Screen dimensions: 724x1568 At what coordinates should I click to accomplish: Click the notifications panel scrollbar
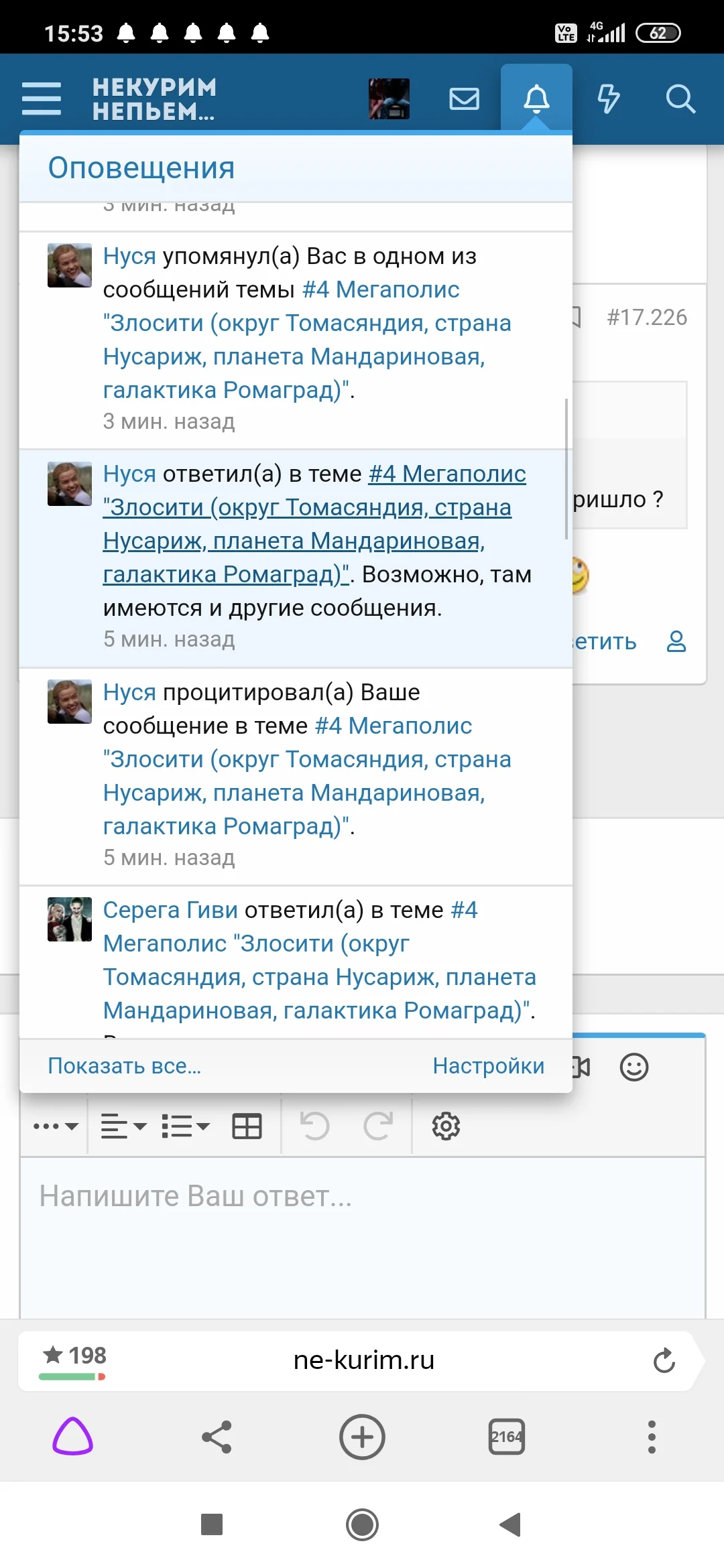click(566, 469)
